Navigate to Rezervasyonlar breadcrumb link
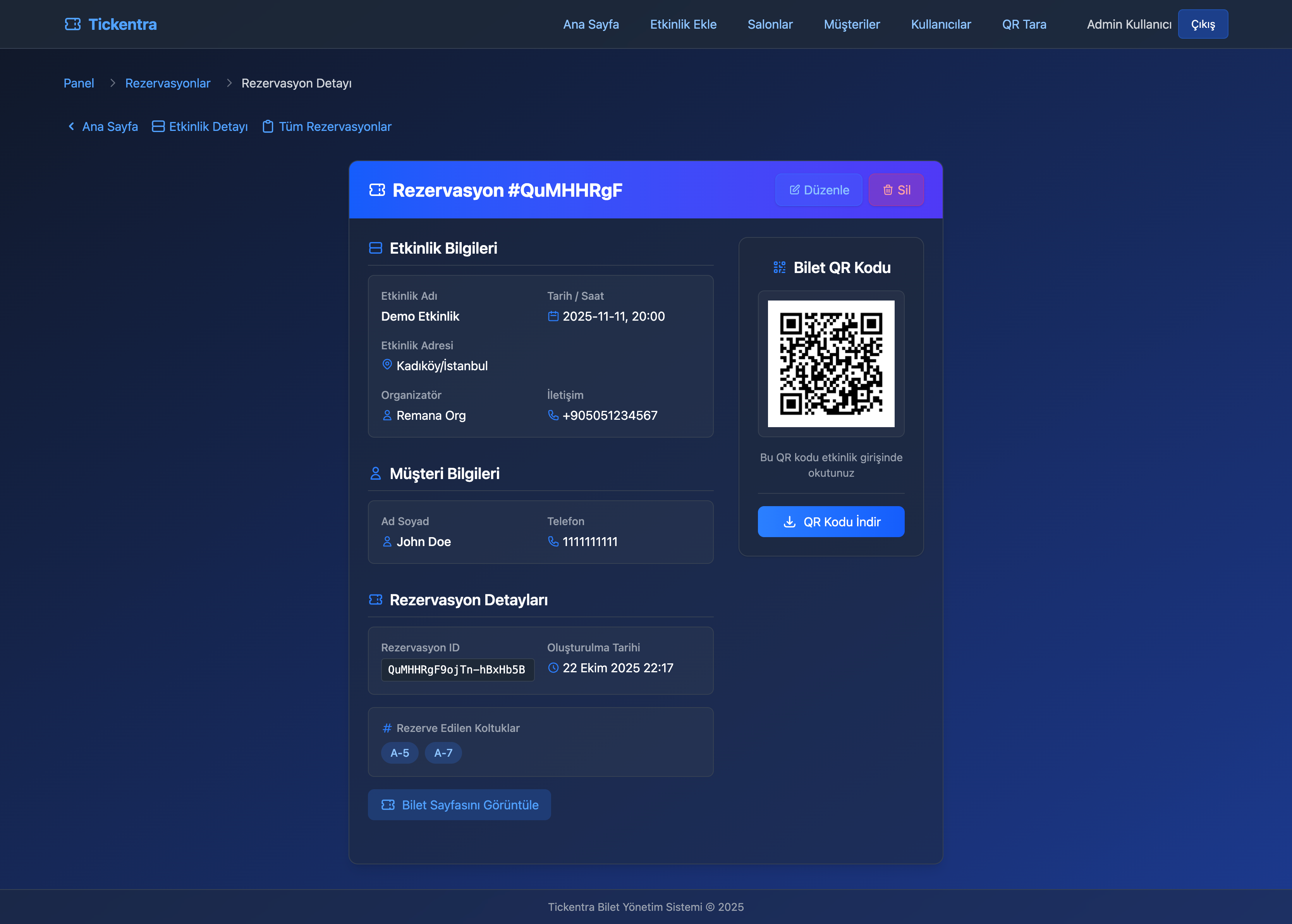This screenshot has width=1292, height=924. pyautogui.click(x=168, y=83)
